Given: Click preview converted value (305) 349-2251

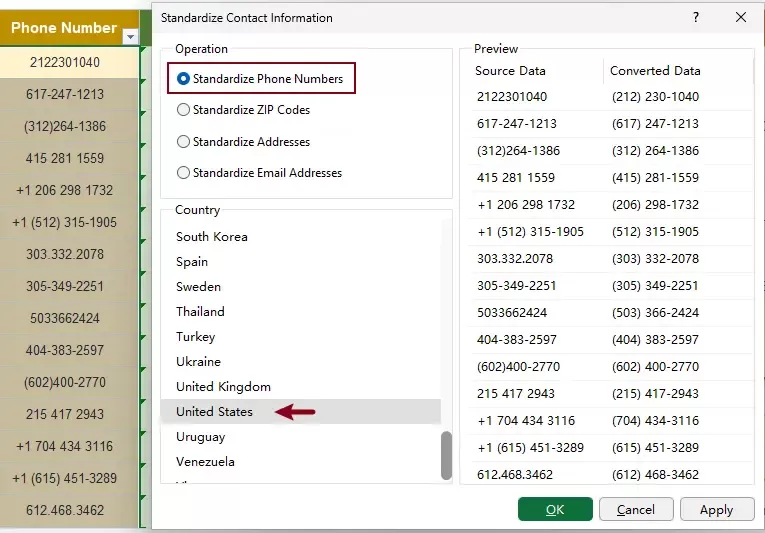Looking at the screenshot, I should click(655, 286).
